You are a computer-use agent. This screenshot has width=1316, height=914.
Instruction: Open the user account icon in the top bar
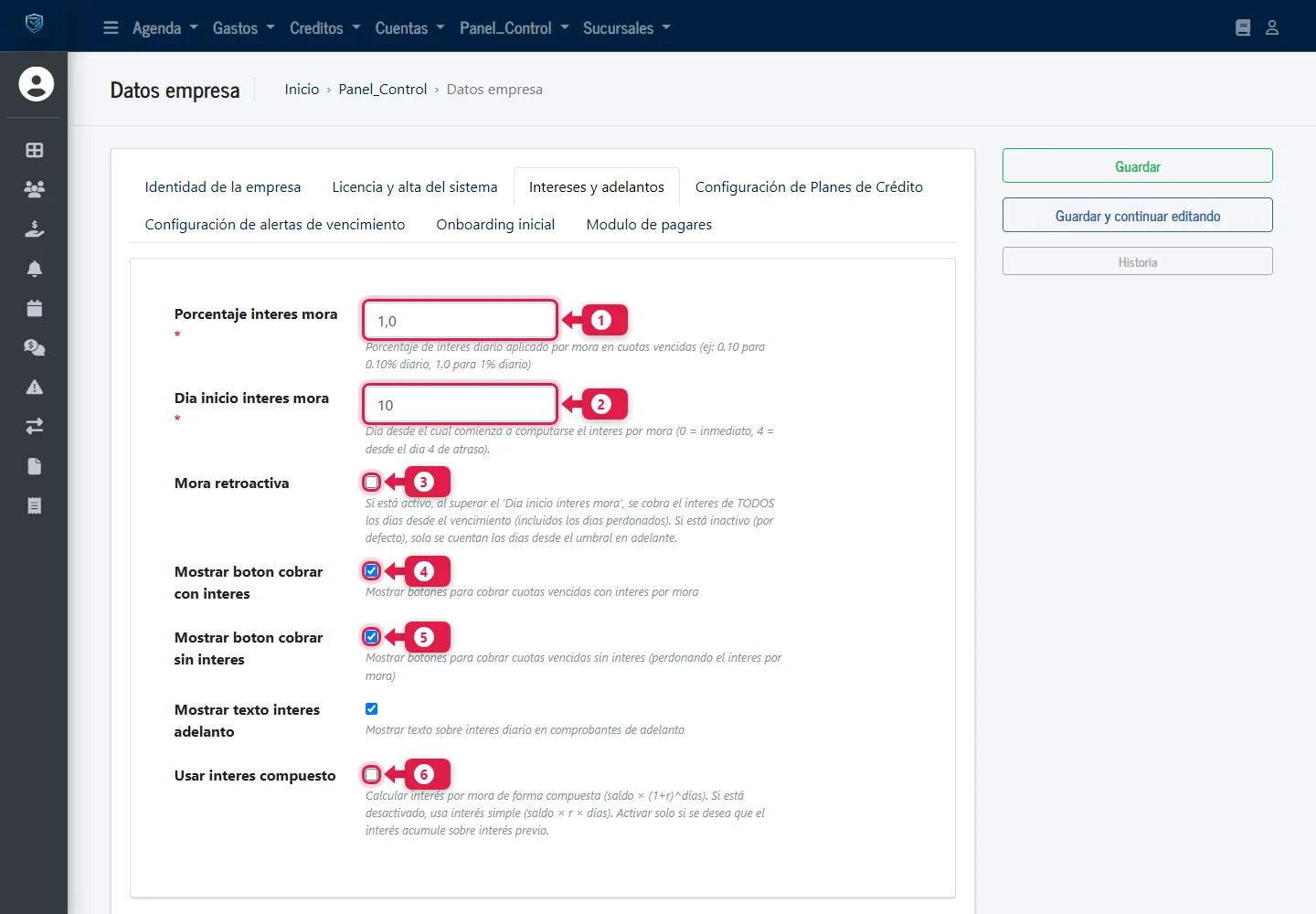pos(1272,27)
